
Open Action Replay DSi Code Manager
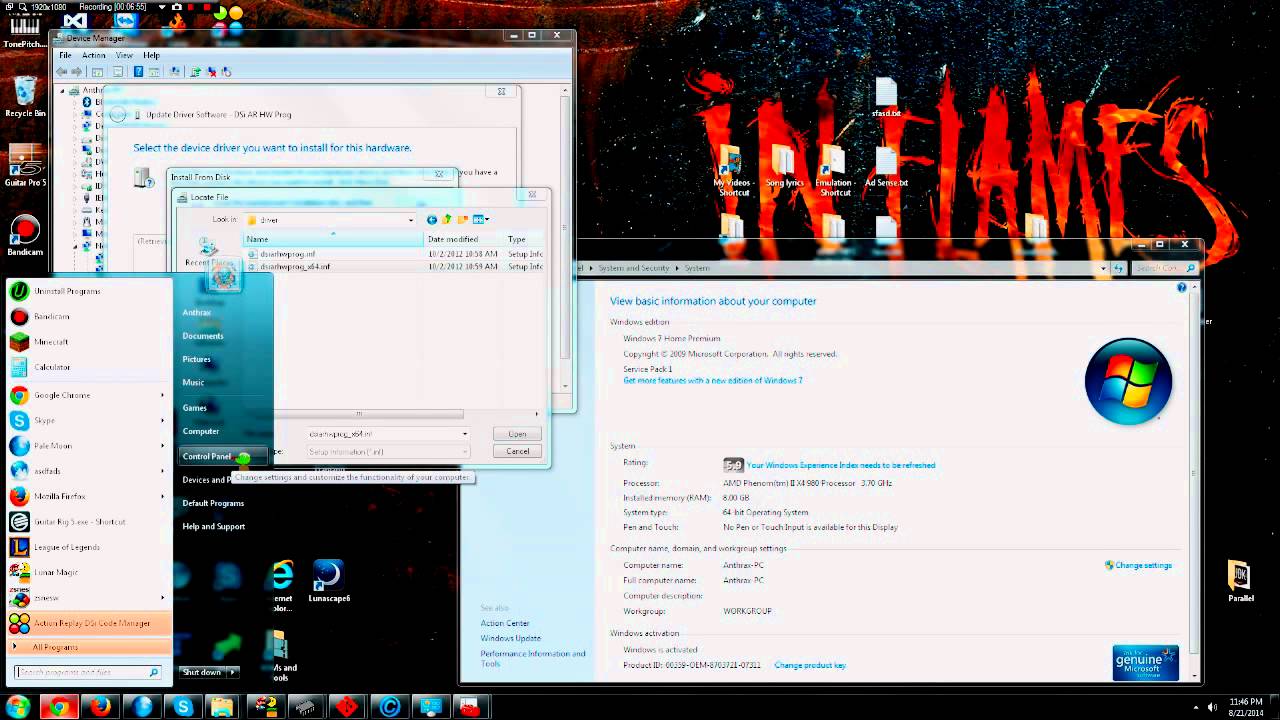88,623
